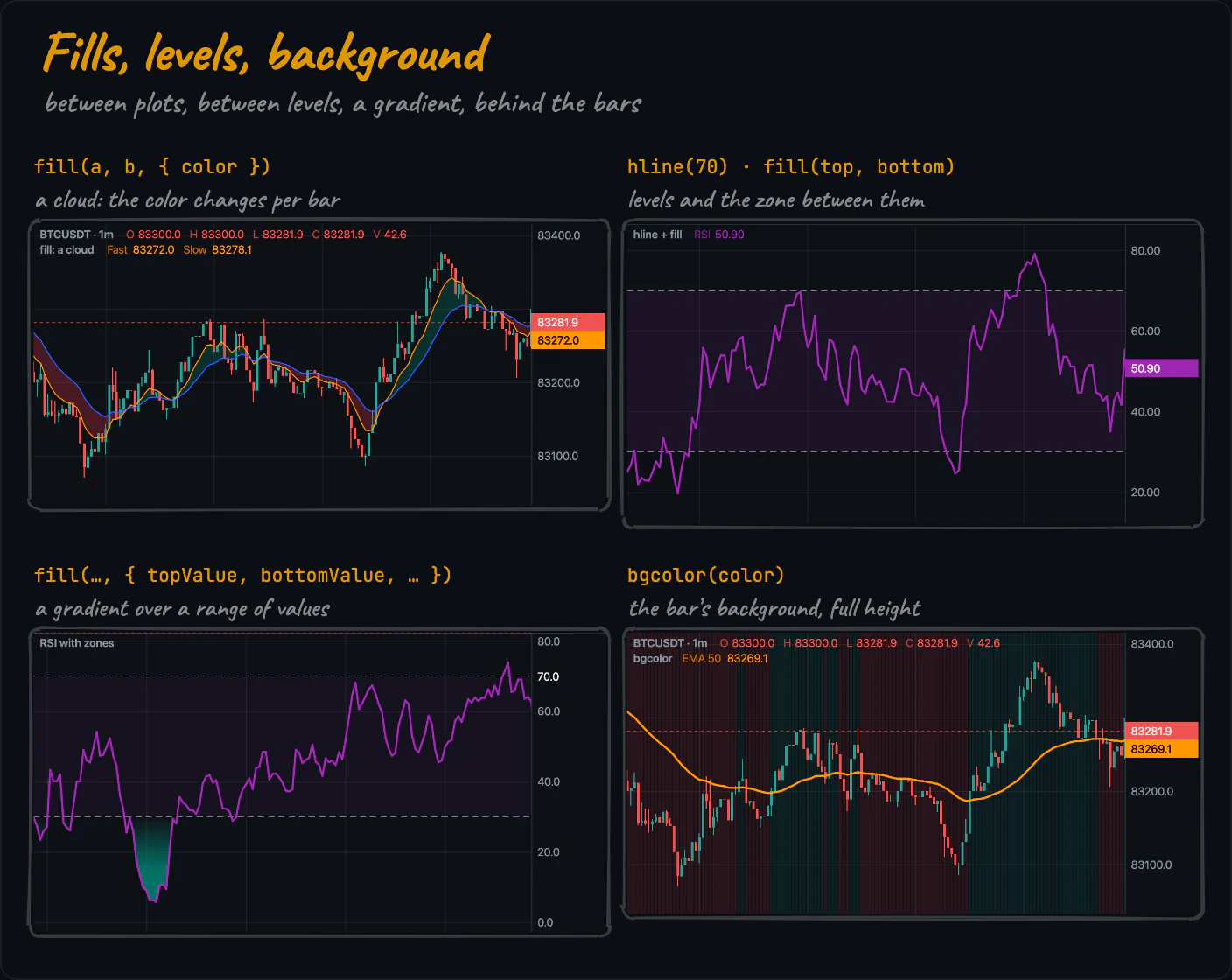Click the "V 42.6" value in cloud chart legend
The width and height of the screenshot is (1232, 980).
tap(389, 234)
